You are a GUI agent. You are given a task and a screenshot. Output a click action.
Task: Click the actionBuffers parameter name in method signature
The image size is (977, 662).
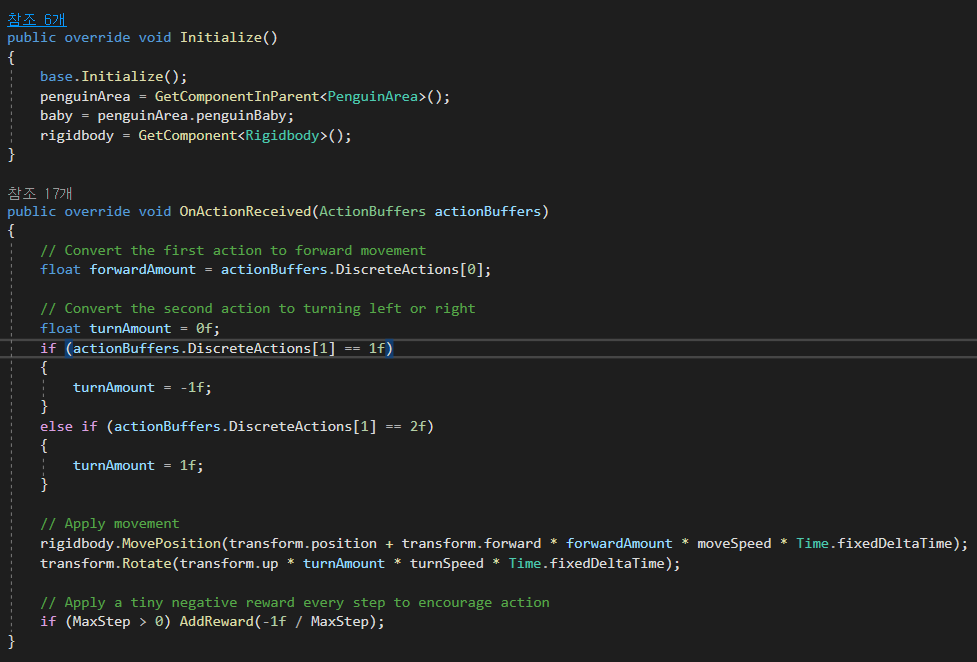(488, 211)
